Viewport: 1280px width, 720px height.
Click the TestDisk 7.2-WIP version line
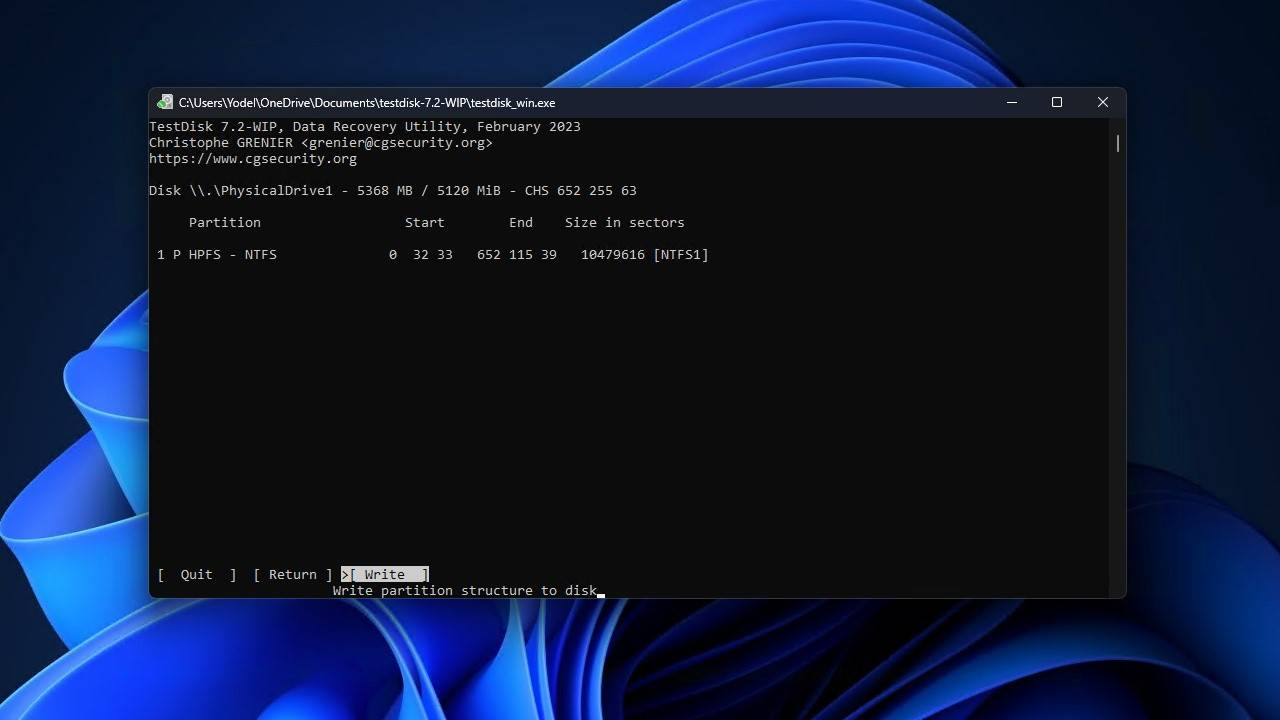click(x=364, y=127)
